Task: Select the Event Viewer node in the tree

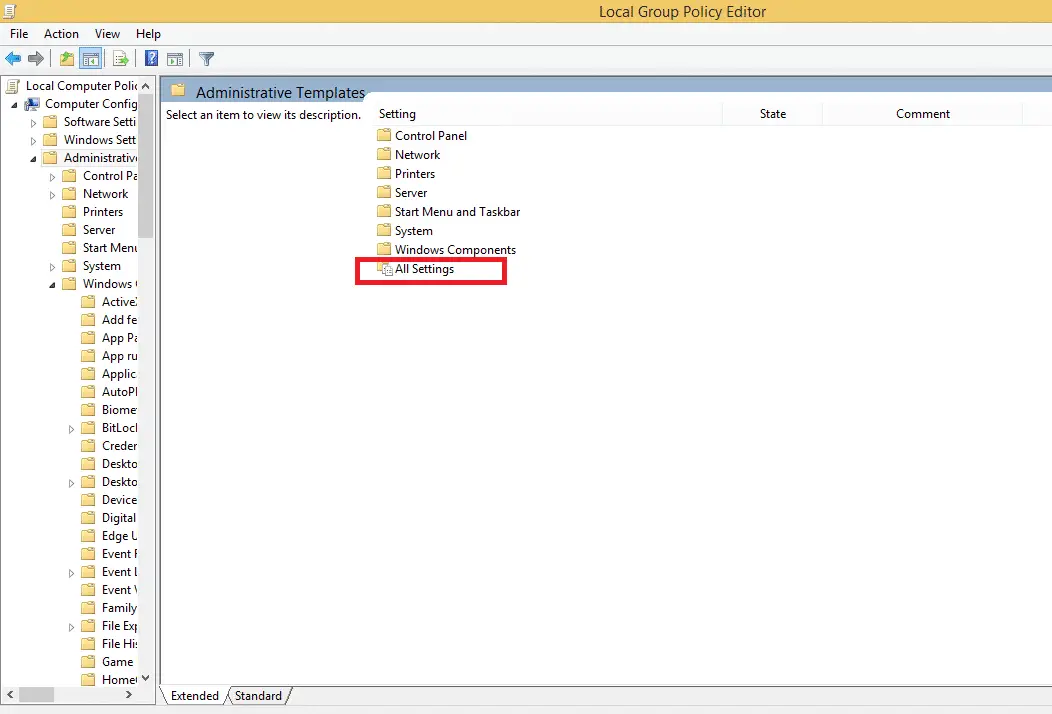Action: coord(119,590)
